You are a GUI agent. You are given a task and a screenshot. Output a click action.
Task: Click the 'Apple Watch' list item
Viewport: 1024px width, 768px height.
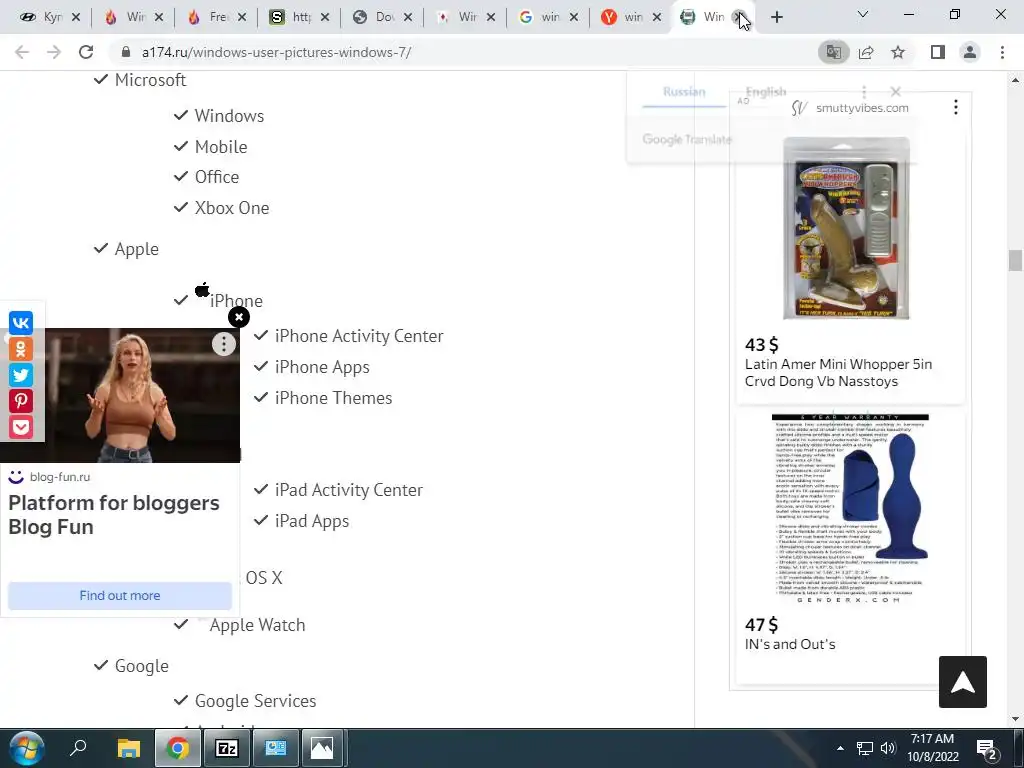click(x=257, y=625)
